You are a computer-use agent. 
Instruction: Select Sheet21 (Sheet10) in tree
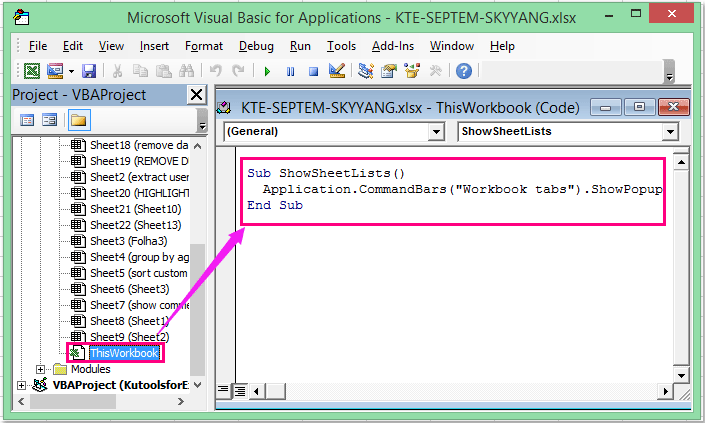(135, 209)
